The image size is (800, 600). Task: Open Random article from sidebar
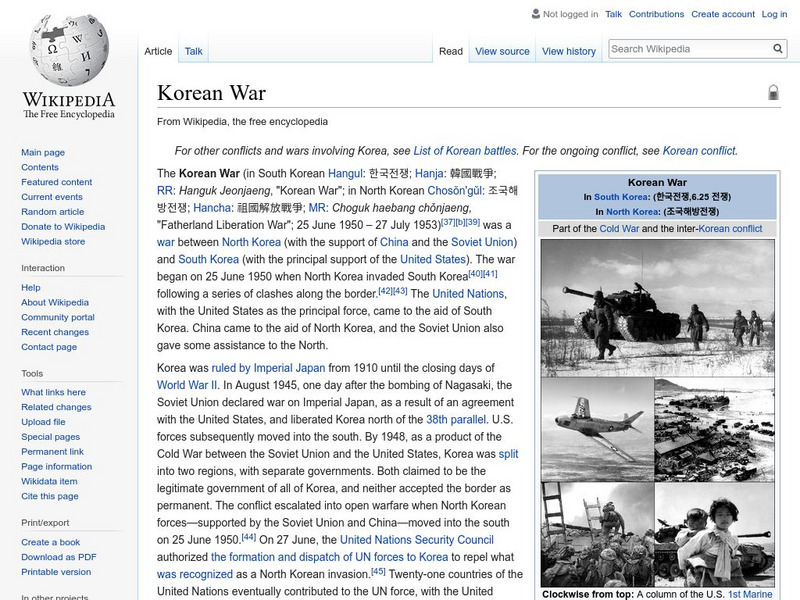(53, 212)
